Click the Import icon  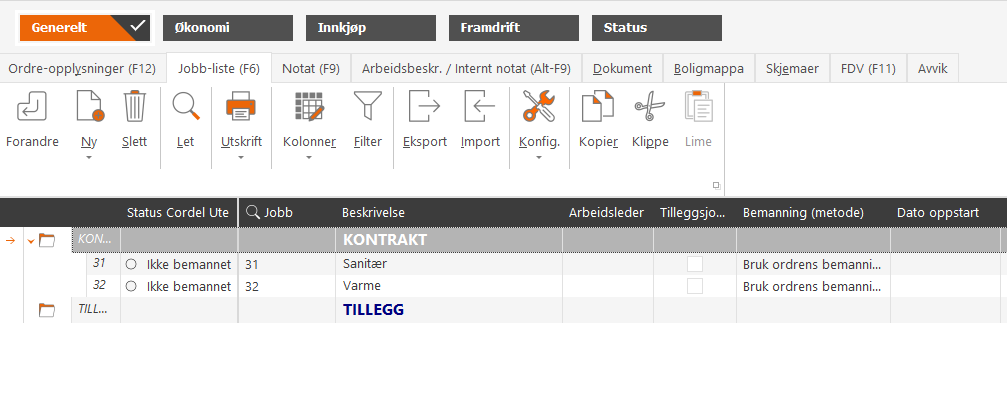pyautogui.click(x=480, y=106)
